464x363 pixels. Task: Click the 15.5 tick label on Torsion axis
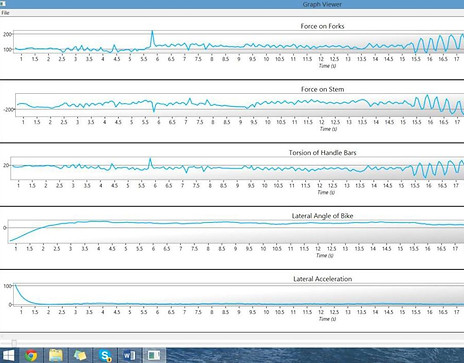click(x=415, y=186)
